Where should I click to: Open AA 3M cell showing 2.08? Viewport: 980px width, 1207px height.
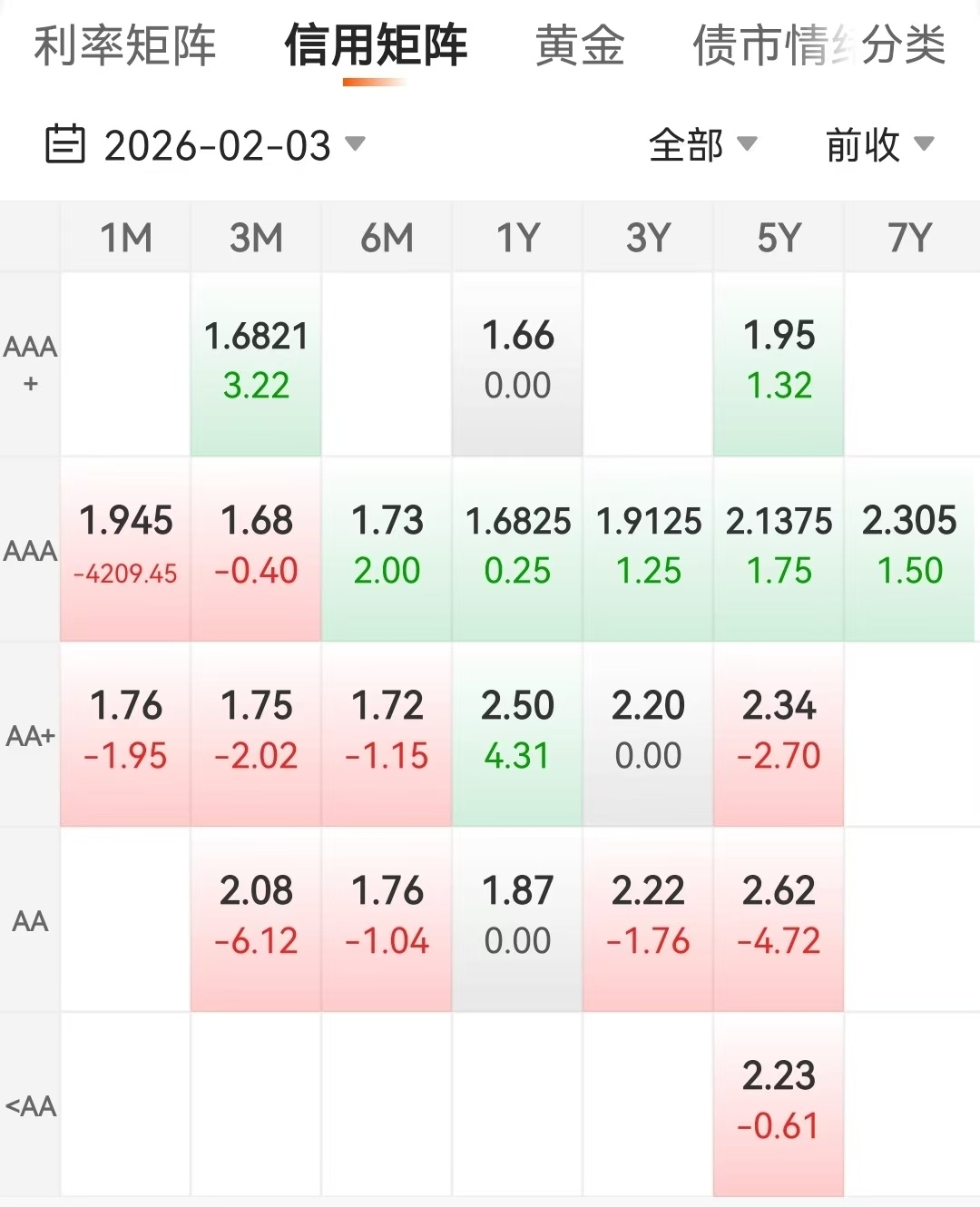(x=256, y=917)
